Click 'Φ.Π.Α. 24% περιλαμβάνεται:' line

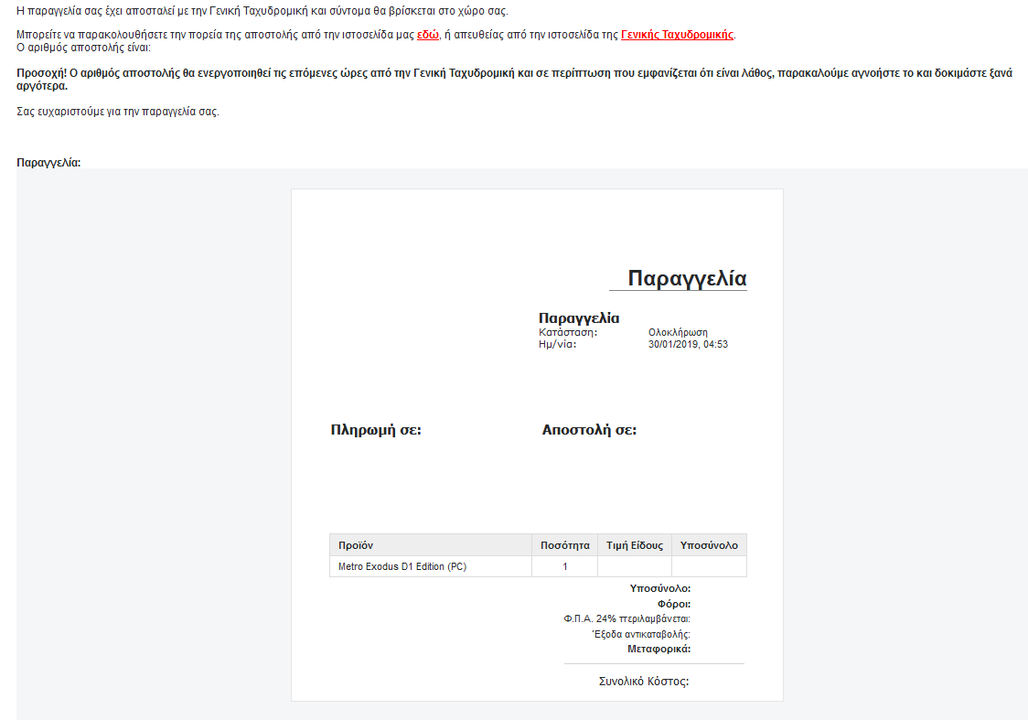coord(627,618)
